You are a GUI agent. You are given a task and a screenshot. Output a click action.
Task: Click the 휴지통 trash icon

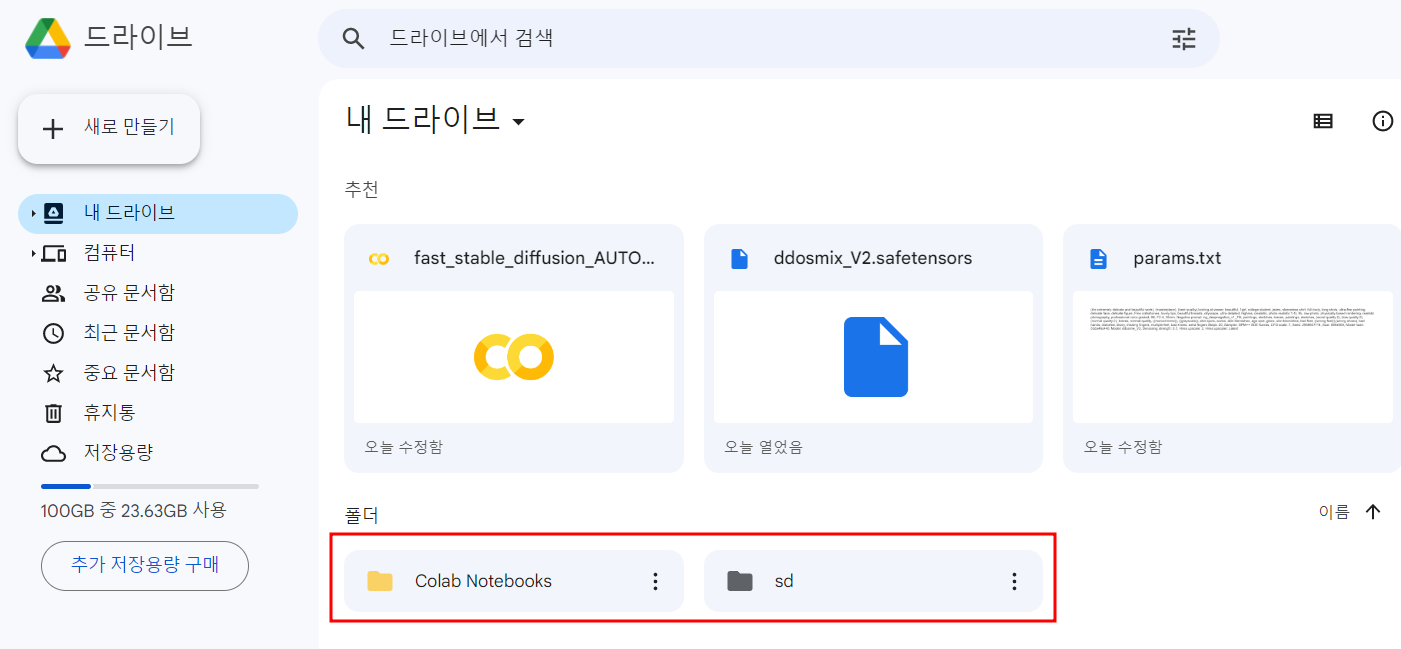[x=53, y=413]
